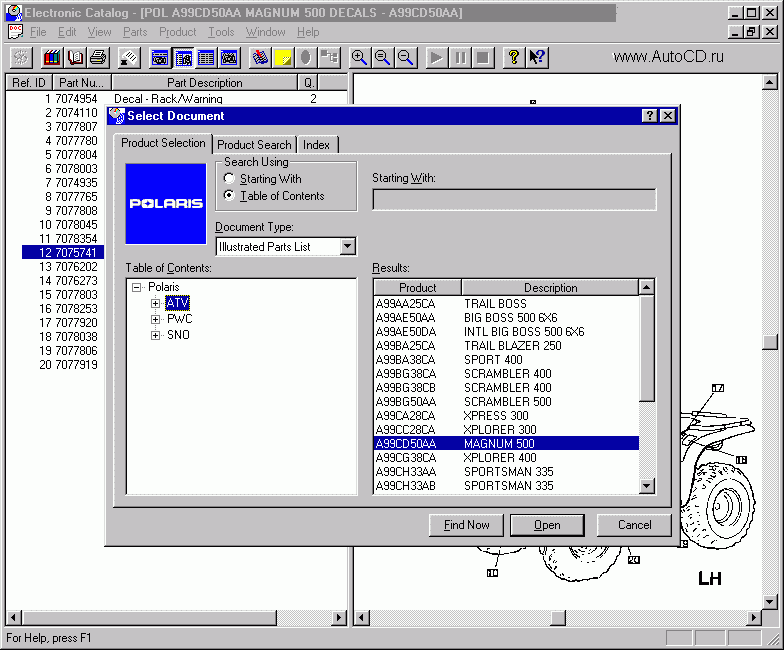Screen dimensions: 784x650
Task: Select the Starting With radio button
Action: click(x=229, y=178)
